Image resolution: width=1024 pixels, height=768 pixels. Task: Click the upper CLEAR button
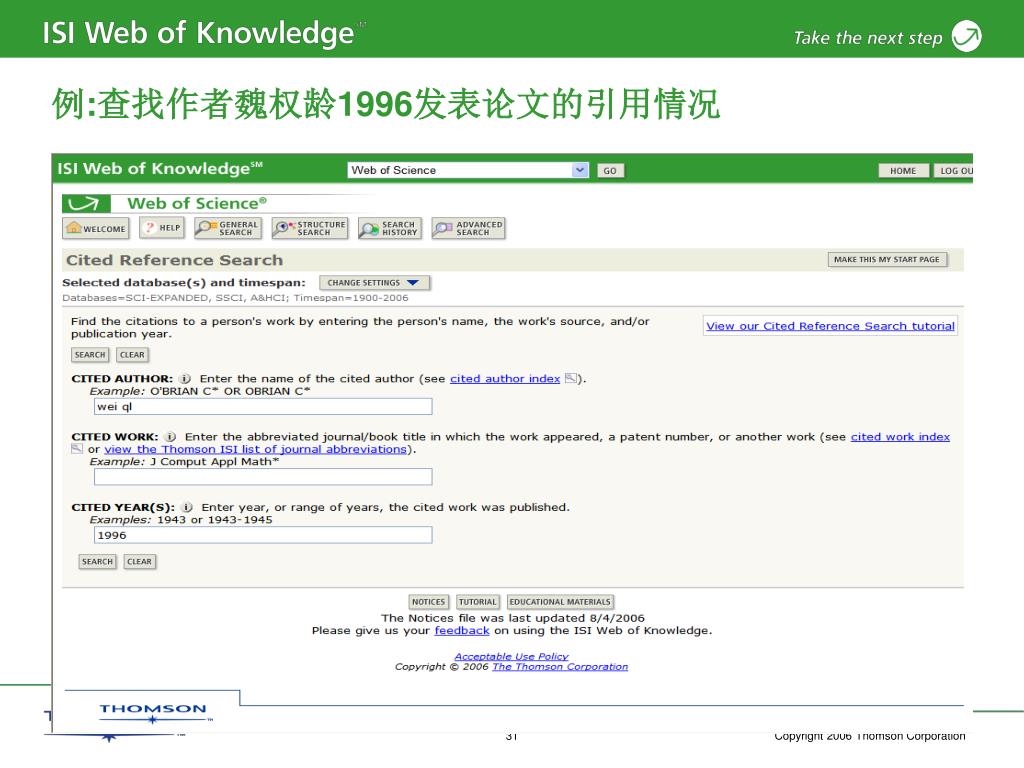(x=132, y=355)
